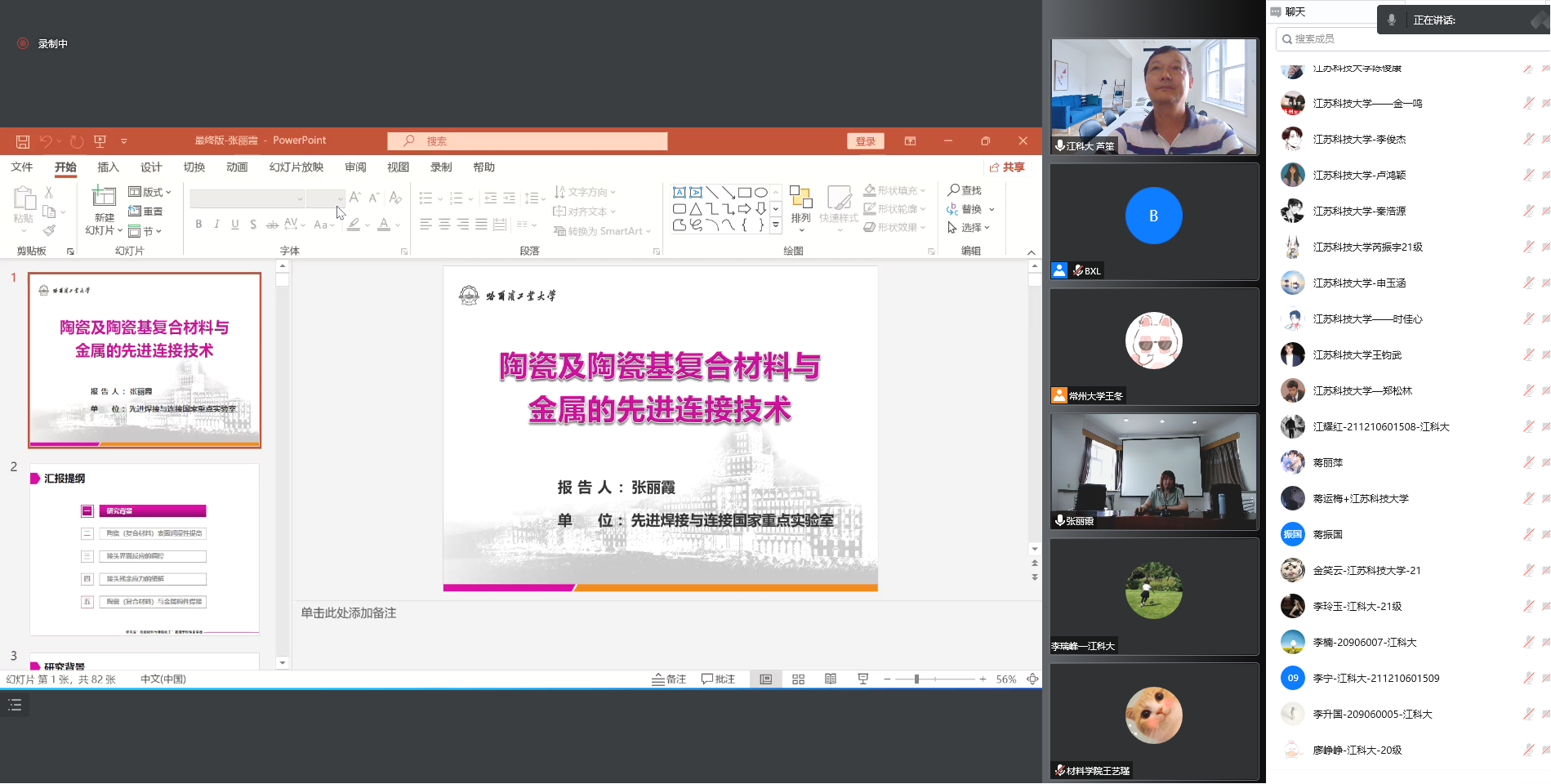Fit slide to current window icon
This screenshot has width=1551, height=784.
pyautogui.click(x=1032, y=679)
